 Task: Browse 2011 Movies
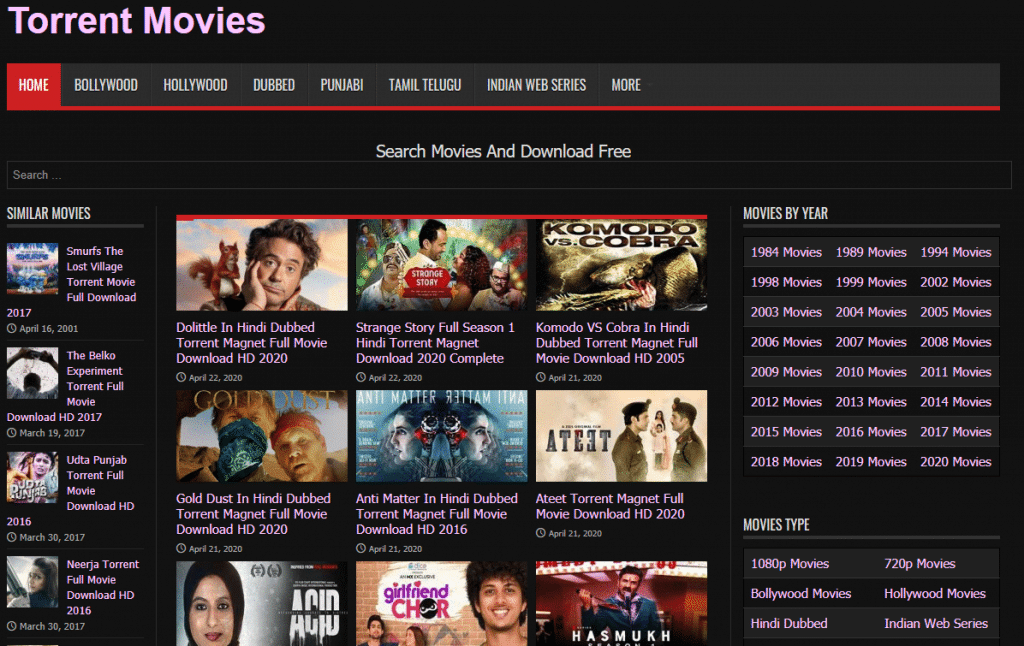956,372
